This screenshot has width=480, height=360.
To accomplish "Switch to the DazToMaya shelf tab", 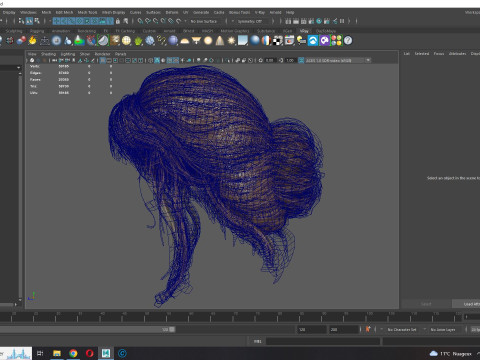I will 326,31.
